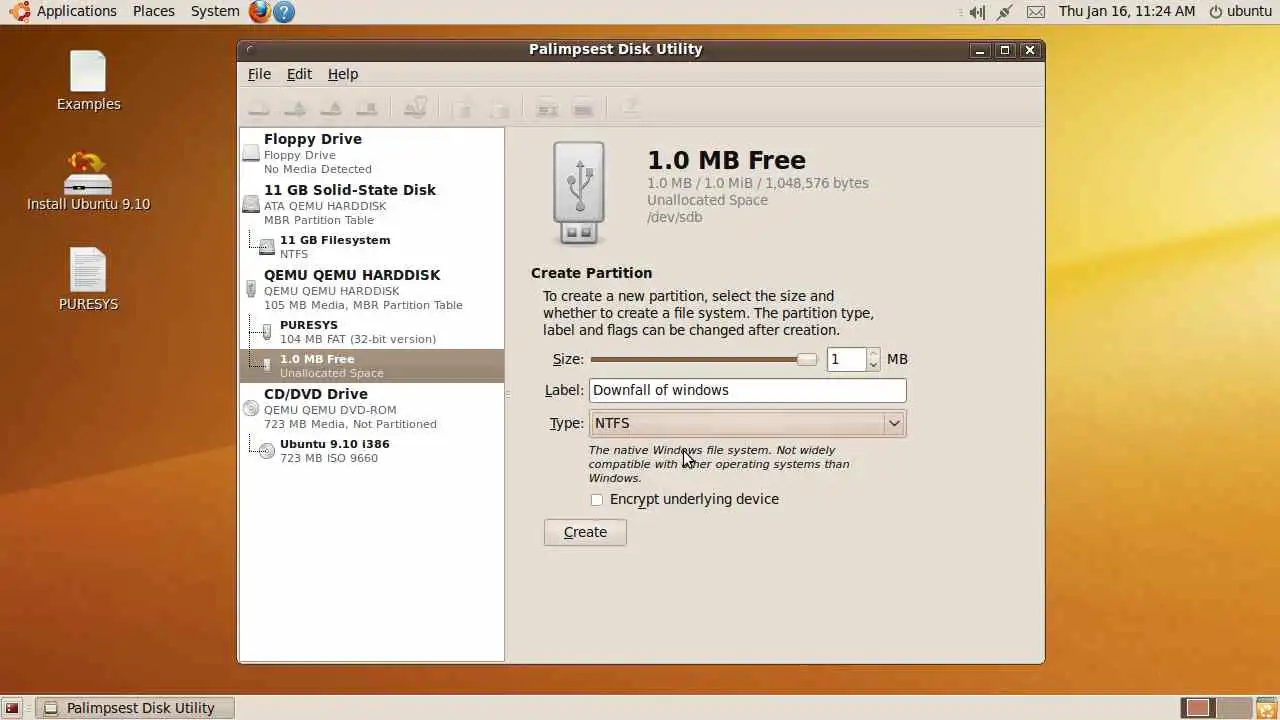Click the size value spin field

pos(847,359)
